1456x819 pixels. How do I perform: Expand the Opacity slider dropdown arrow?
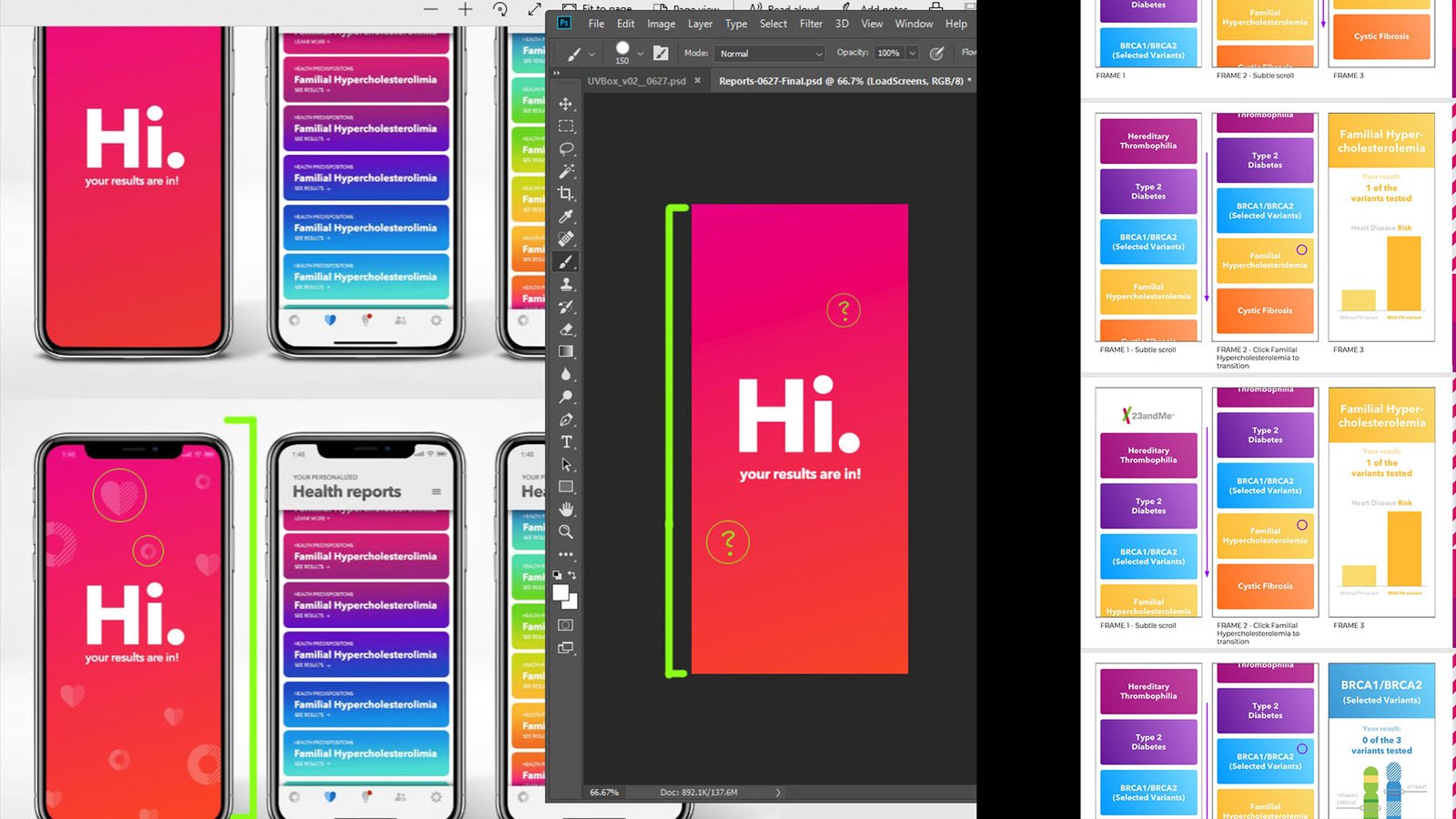point(912,54)
